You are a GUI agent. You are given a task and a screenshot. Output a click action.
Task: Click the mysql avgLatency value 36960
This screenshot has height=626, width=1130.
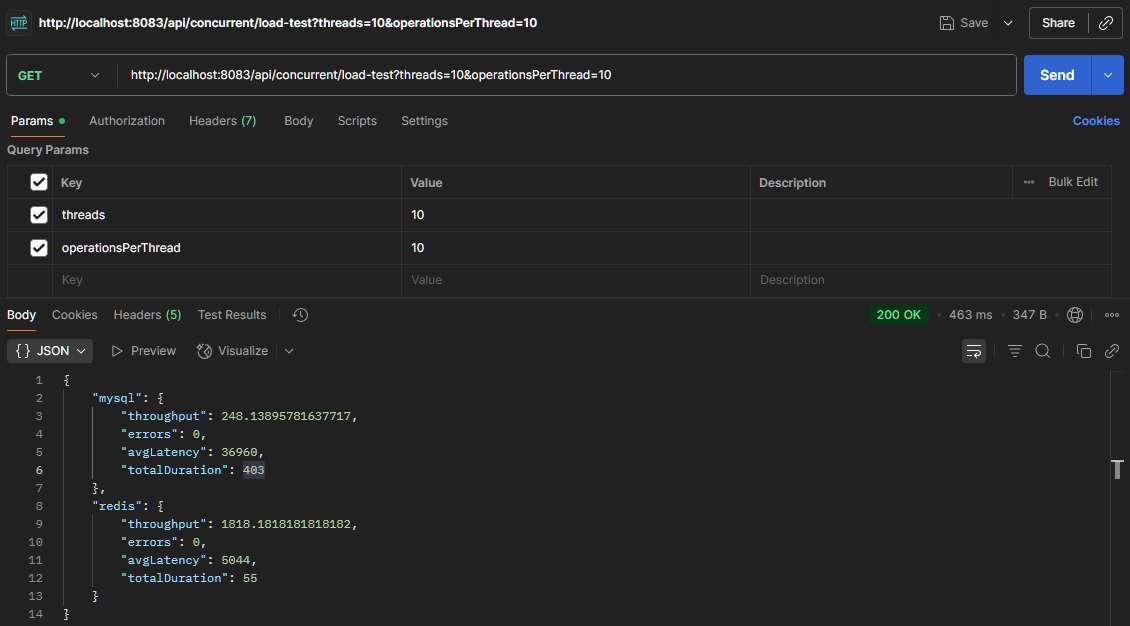239,452
